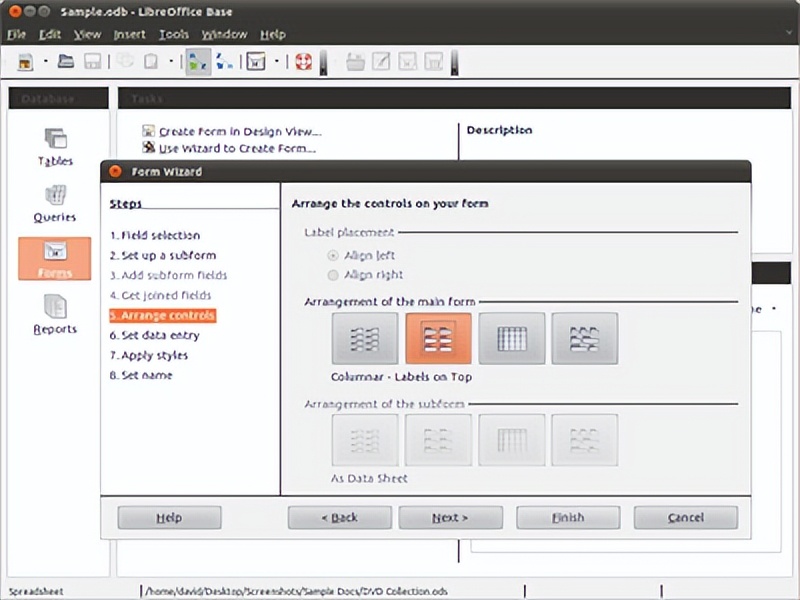Select the Align right radio button

(x=331, y=275)
